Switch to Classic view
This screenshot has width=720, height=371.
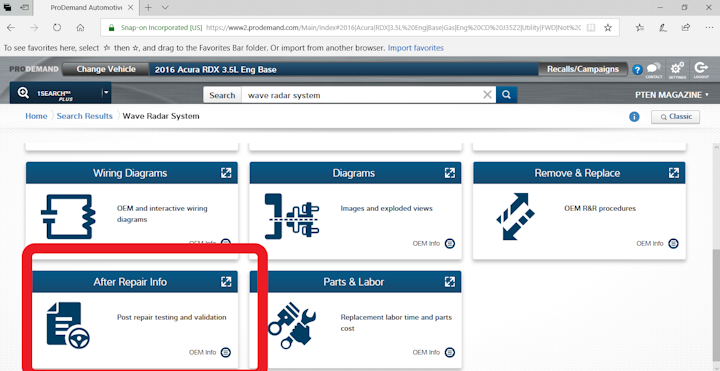pos(675,117)
